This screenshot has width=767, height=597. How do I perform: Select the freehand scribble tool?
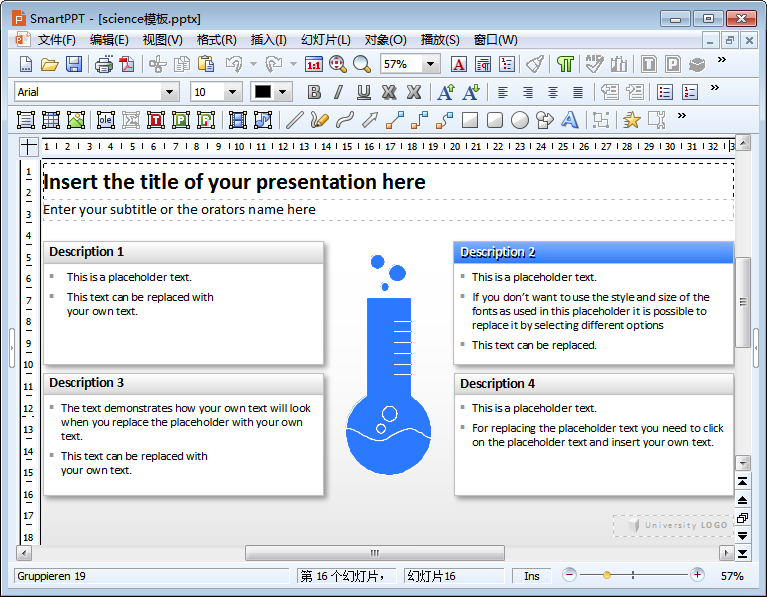point(319,120)
